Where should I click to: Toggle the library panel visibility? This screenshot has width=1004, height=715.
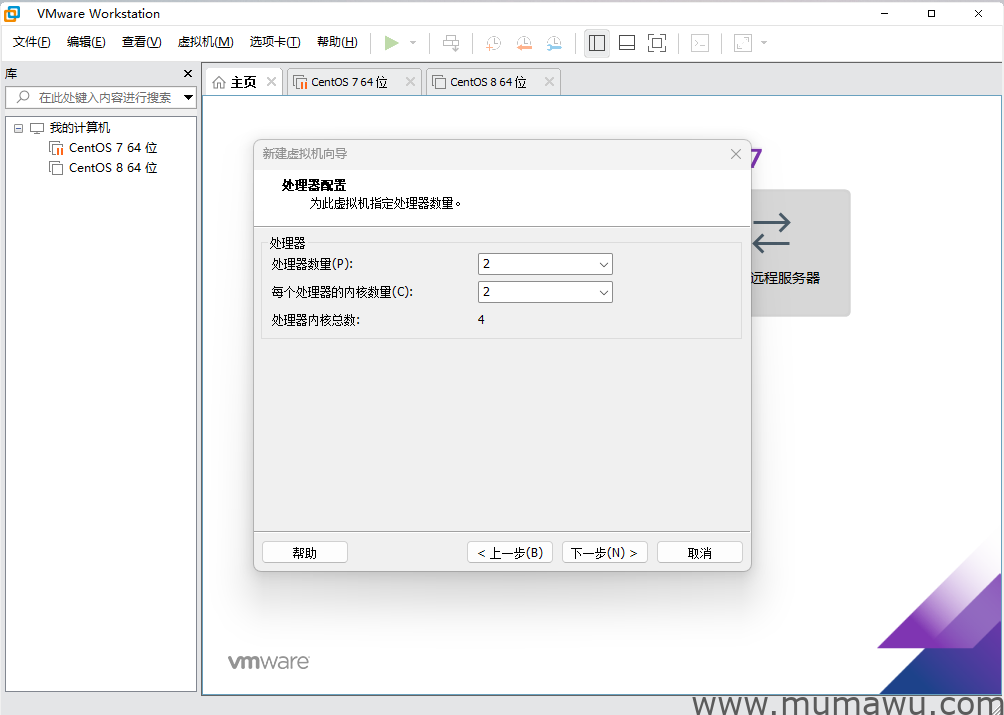[597, 42]
